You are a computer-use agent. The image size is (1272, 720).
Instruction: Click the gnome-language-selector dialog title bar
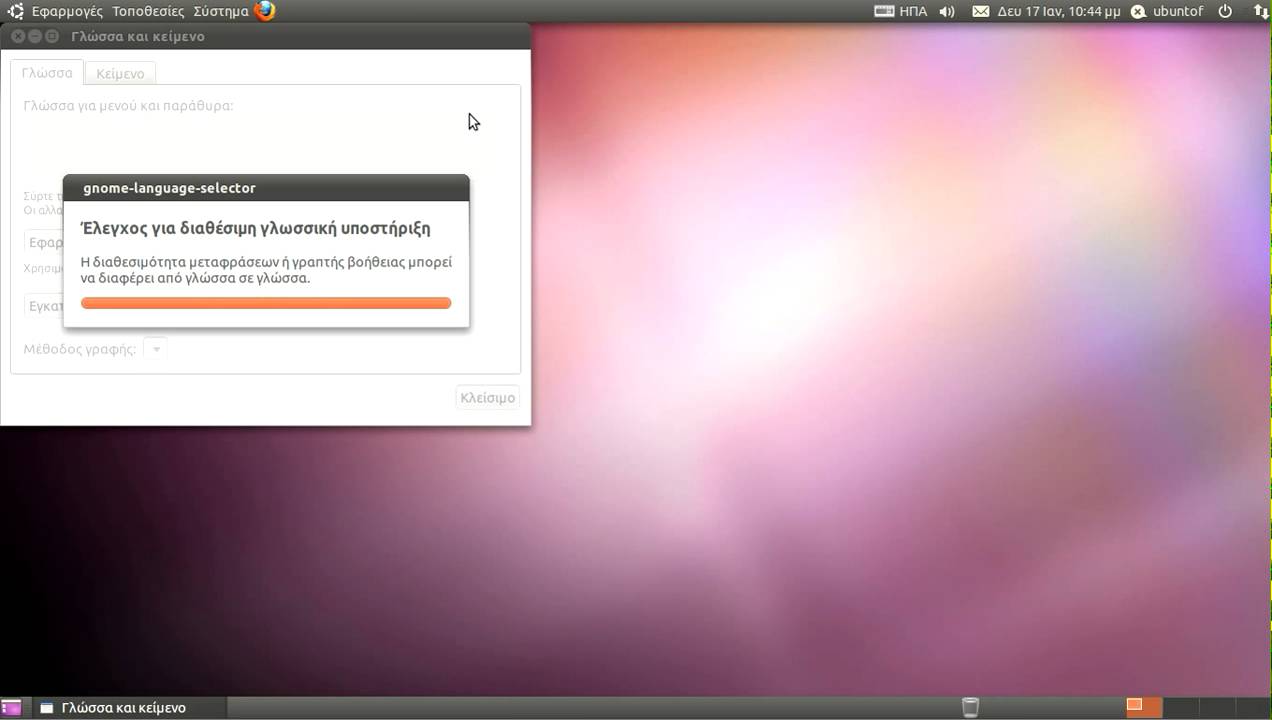[x=266, y=188]
